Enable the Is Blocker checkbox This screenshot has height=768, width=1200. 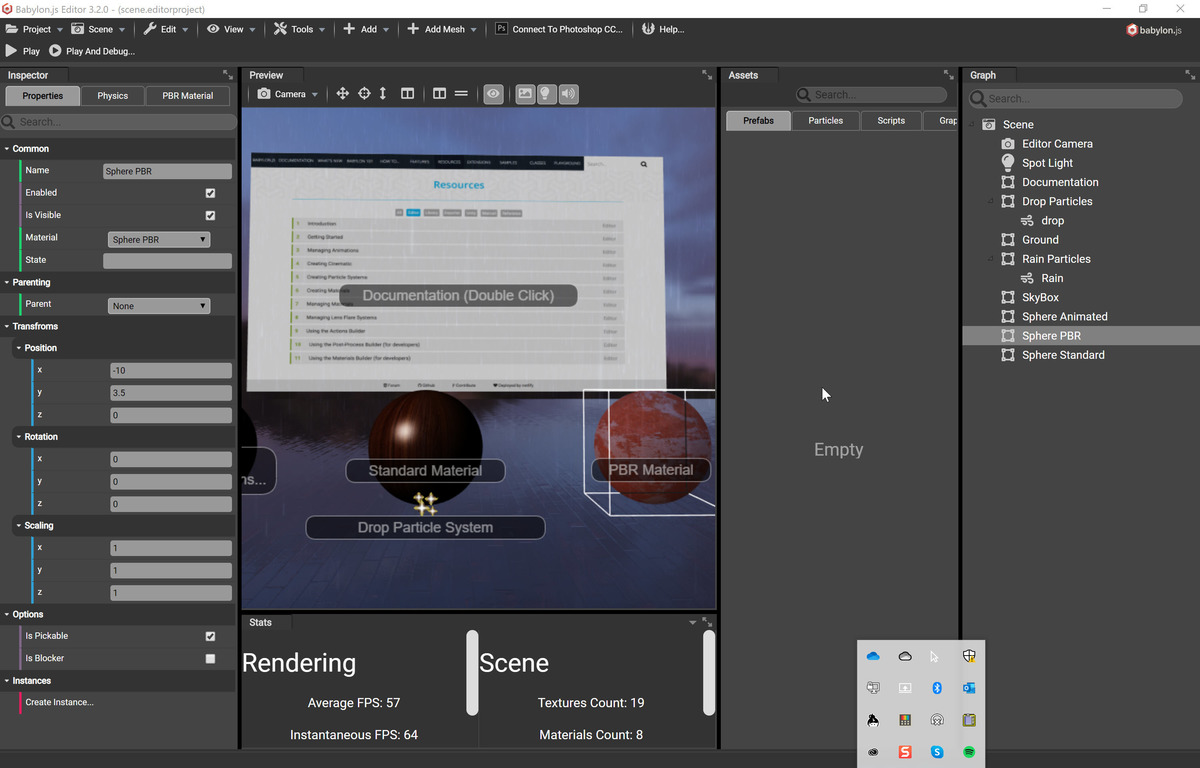click(210, 659)
